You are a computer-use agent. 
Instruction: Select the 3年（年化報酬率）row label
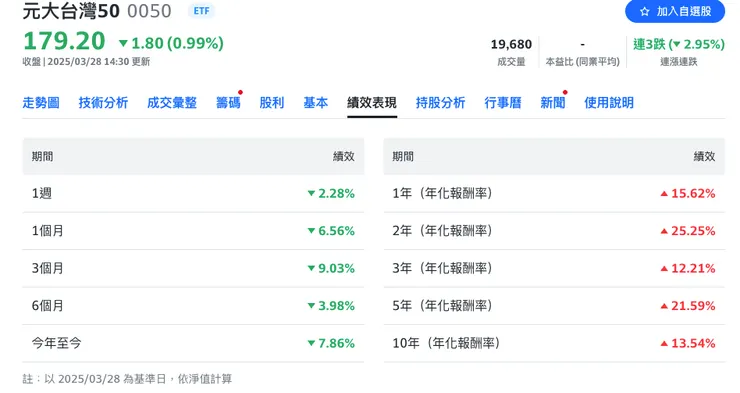pos(443,268)
